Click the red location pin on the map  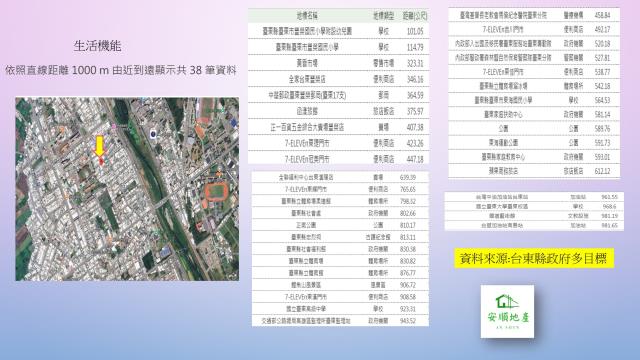coord(101,161)
